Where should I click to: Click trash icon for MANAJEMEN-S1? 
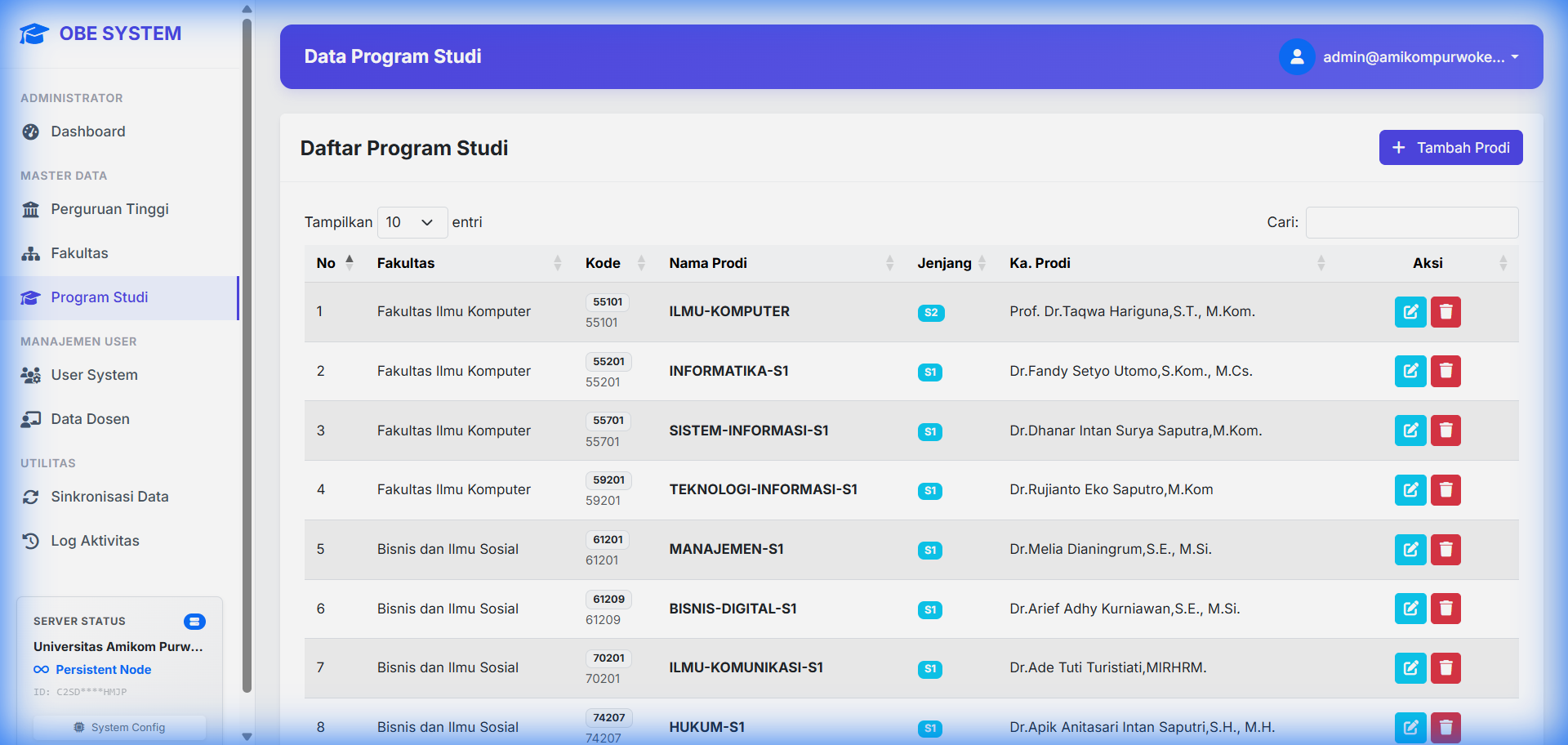coord(1445,550)
